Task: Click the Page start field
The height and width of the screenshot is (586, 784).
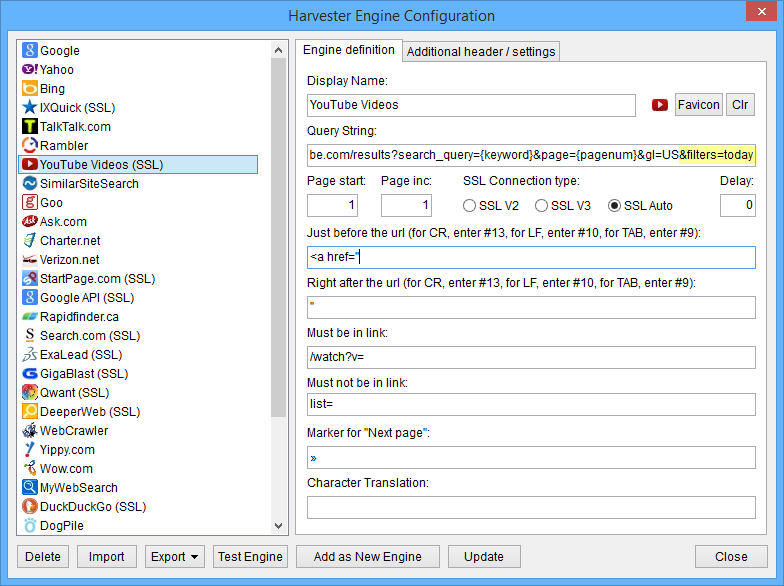Action: pyautogui.click(x=332, y=205)
